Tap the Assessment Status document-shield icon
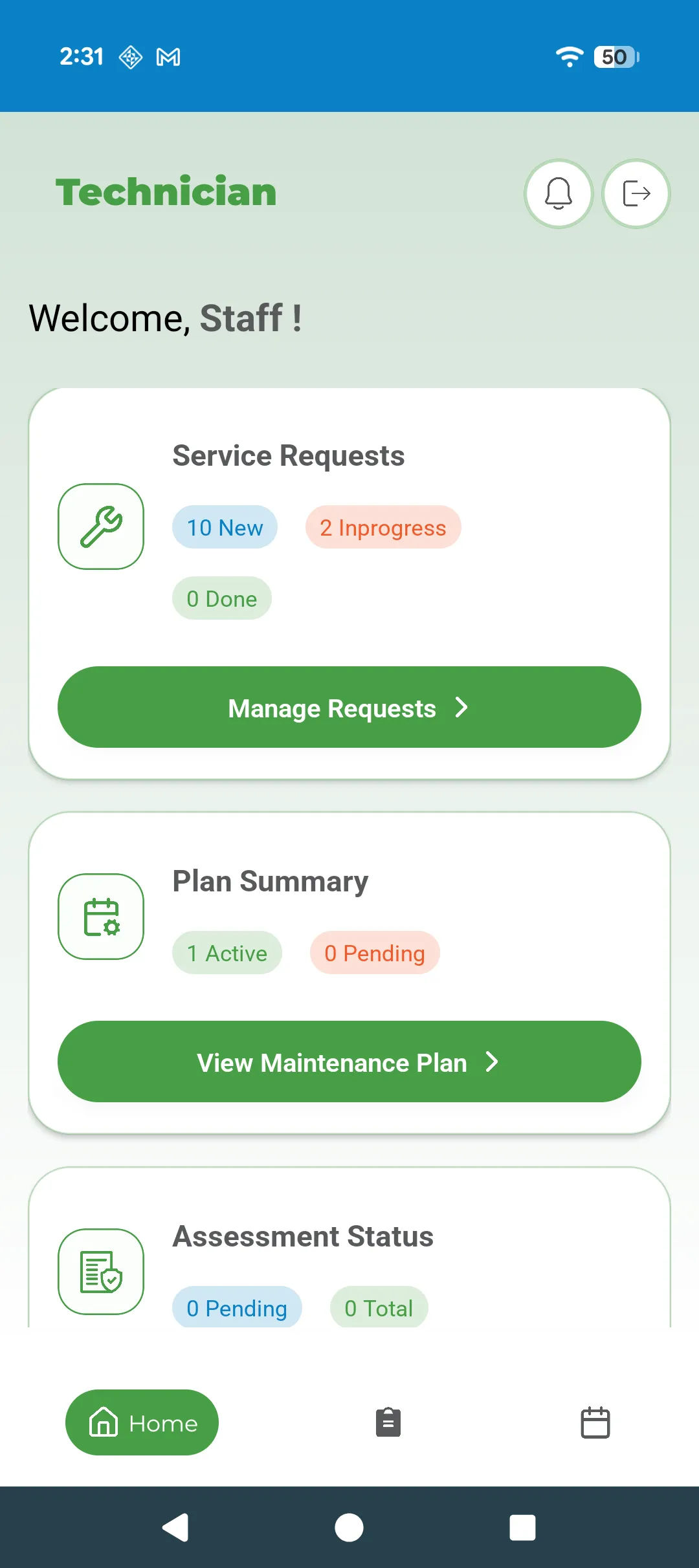This screenshot has width=699, height=1568. click(x=101, y=1271)
